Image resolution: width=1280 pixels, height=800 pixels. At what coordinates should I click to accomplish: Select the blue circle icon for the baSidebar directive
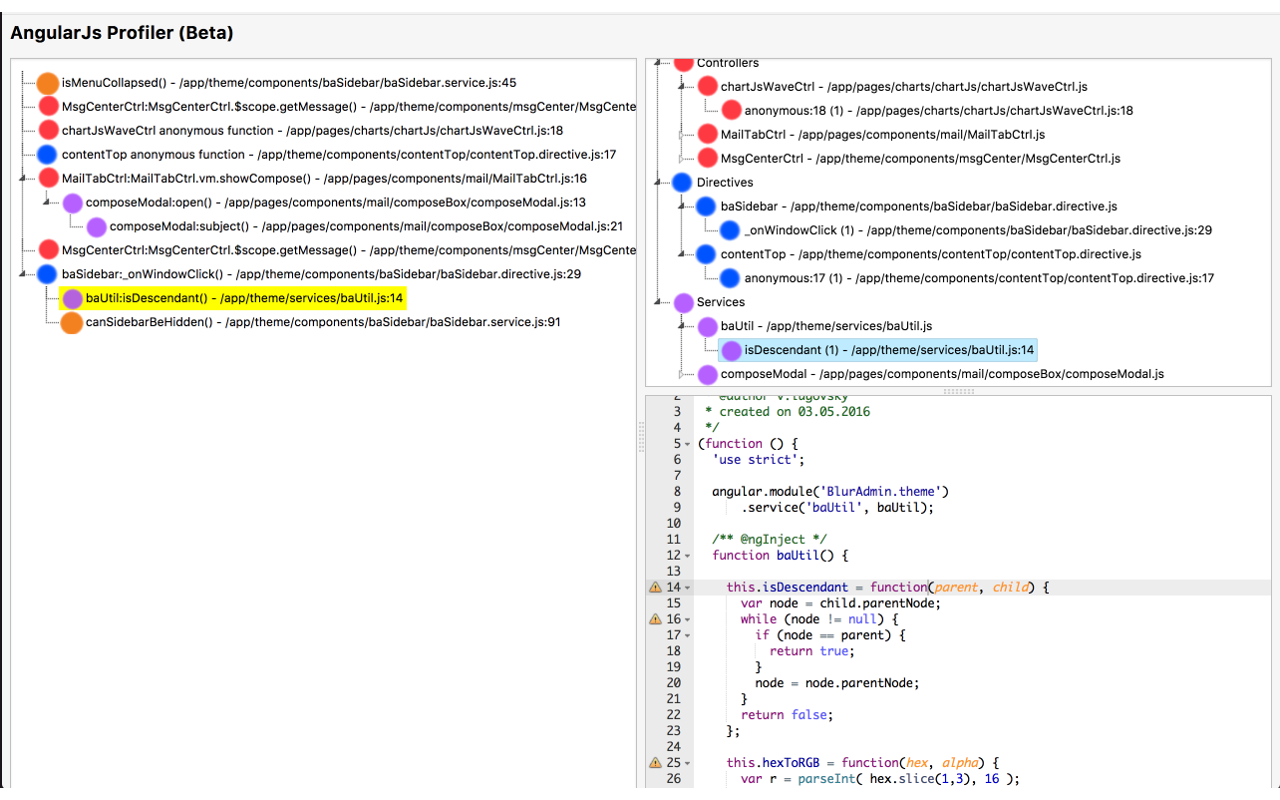click(706, 206)
